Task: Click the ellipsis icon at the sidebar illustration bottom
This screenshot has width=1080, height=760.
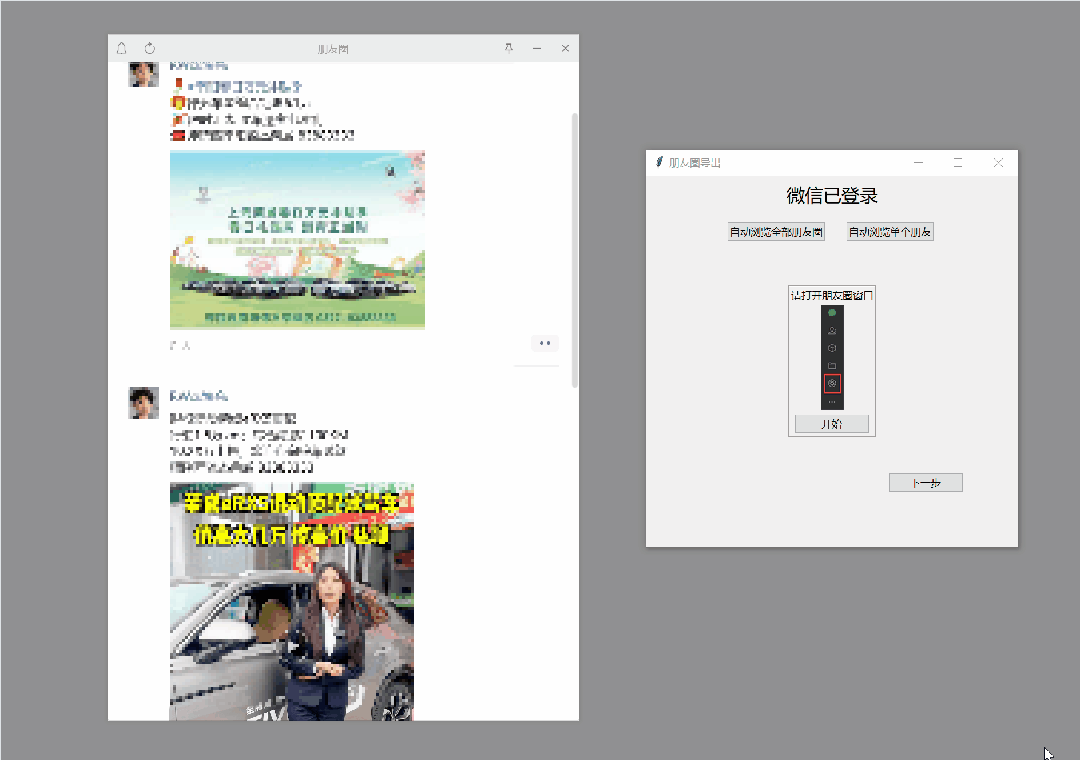Action: 832,400
